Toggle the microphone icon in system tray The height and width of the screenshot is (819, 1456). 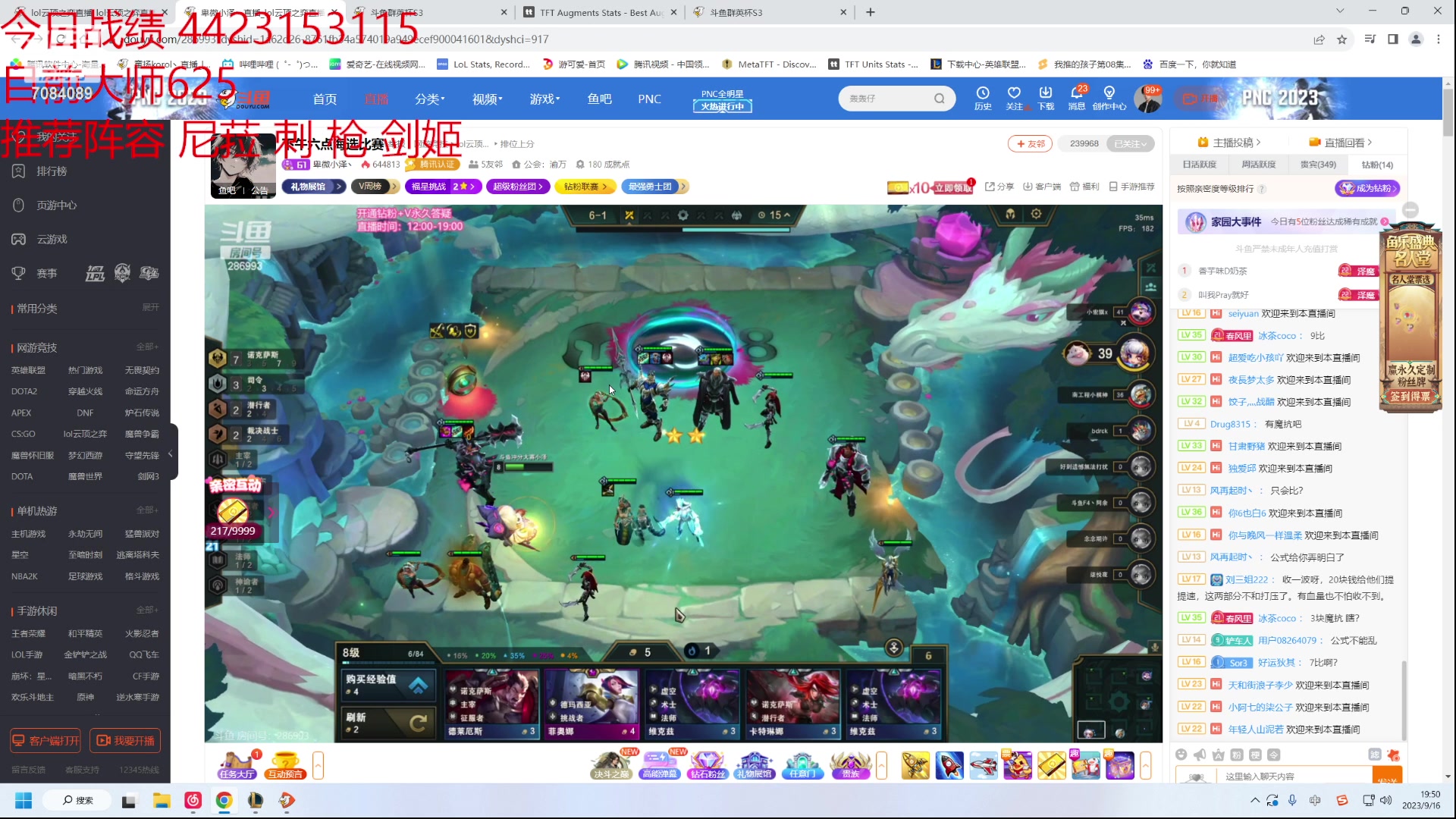(x=1292, y=800)
